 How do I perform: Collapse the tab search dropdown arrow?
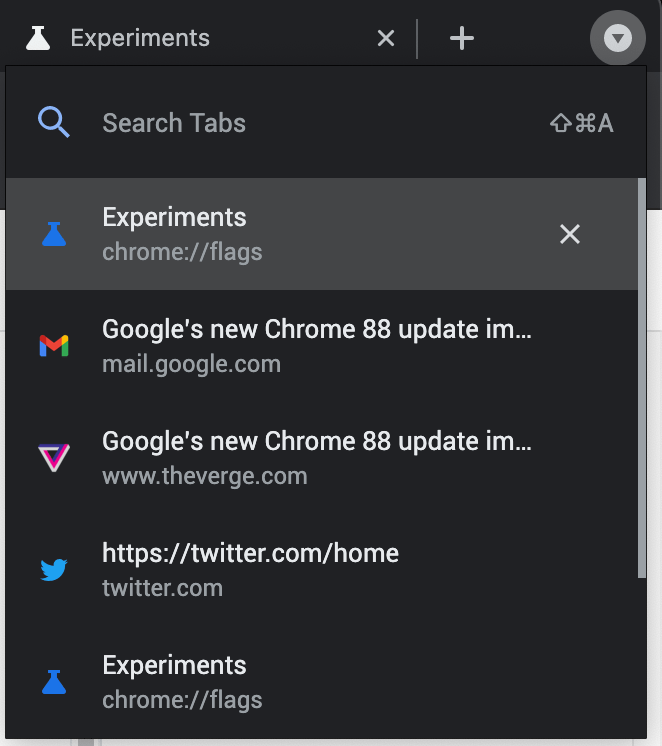point(618,39)
